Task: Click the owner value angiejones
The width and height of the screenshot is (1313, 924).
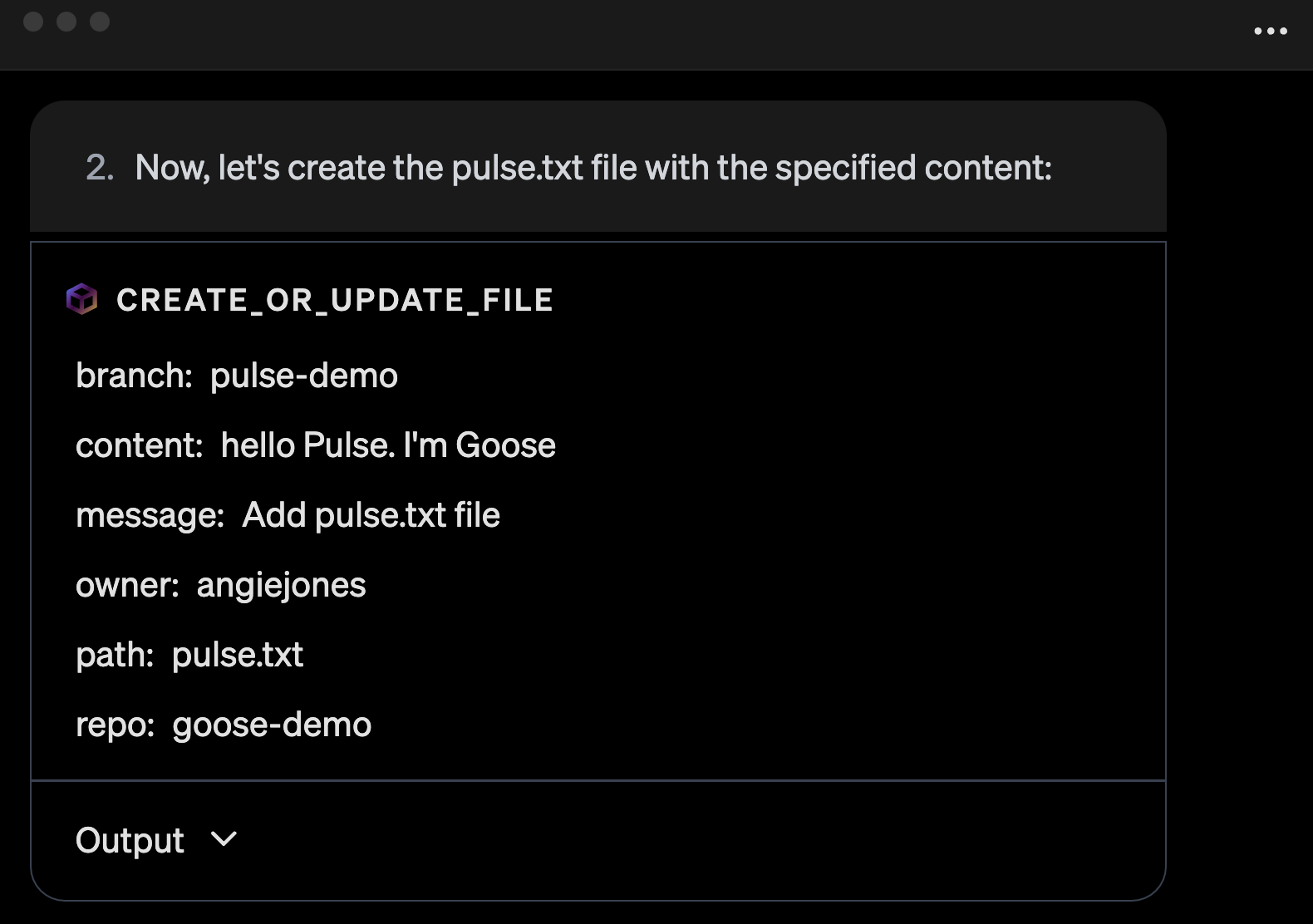Action: pyautogui.click(x=281, y=585)
